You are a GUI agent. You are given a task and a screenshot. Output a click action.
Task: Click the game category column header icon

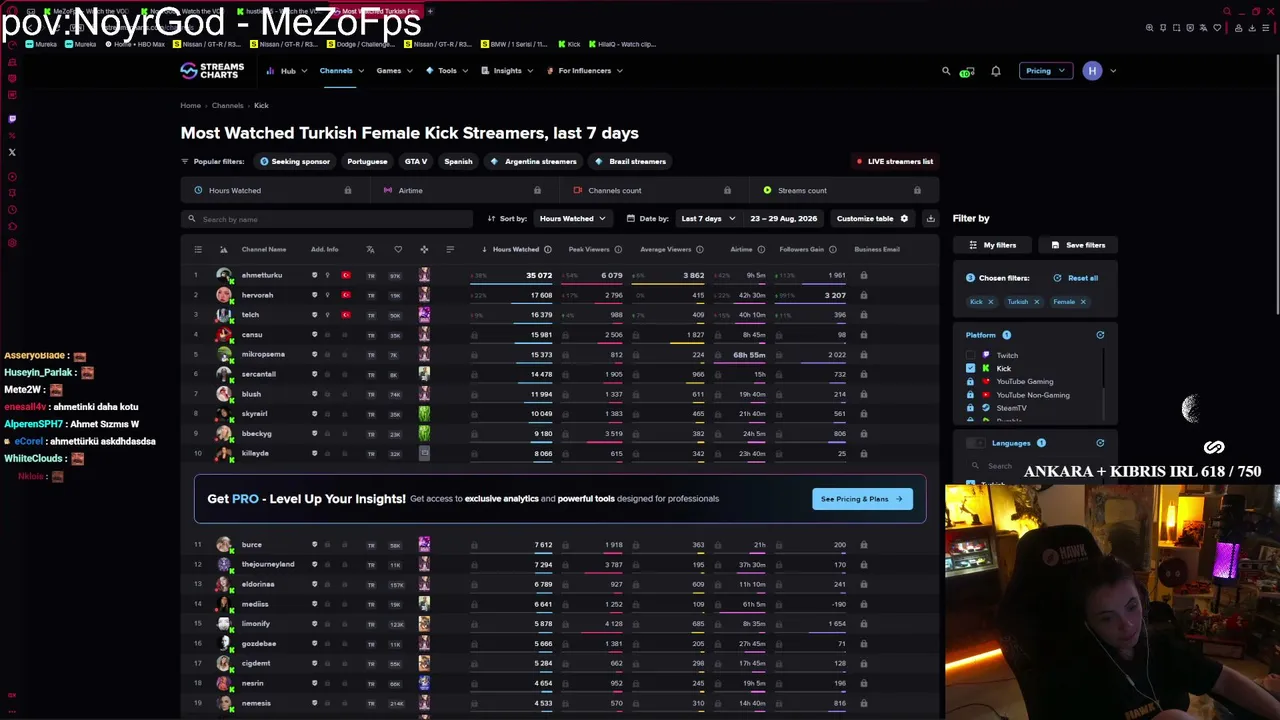click(x=424, y=249)
